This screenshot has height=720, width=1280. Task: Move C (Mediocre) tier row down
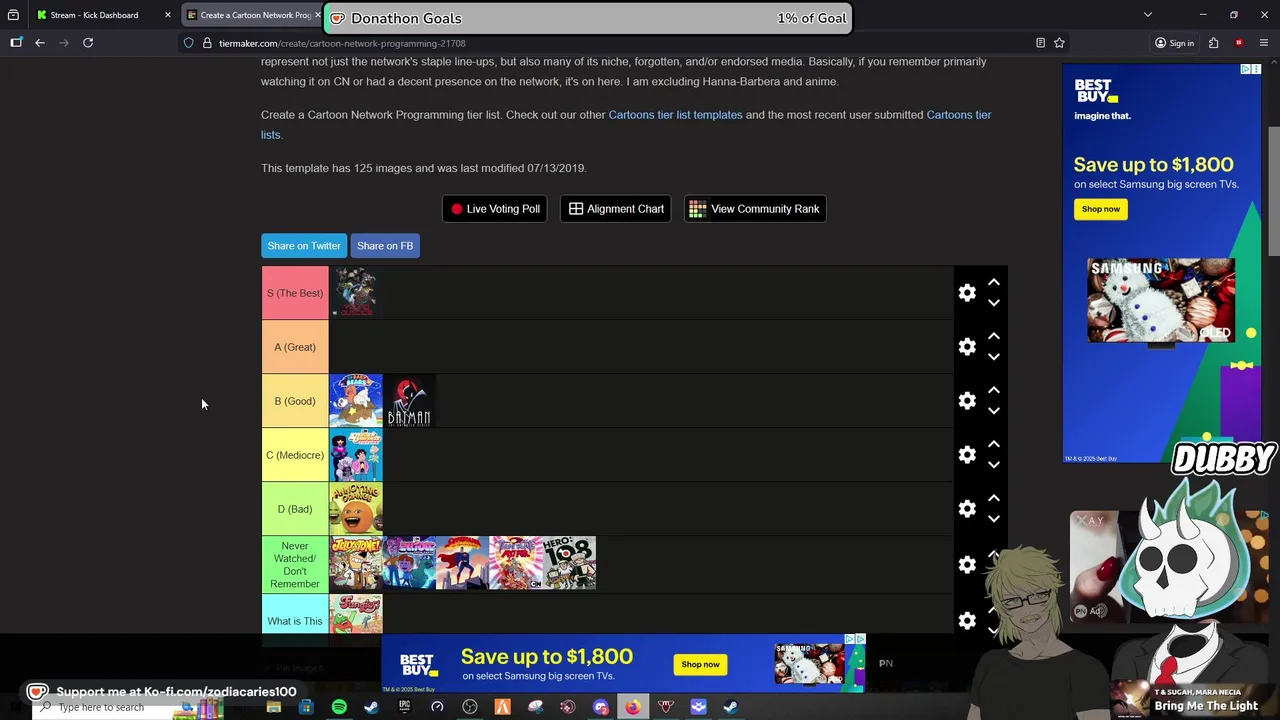(x=994, y=465)
